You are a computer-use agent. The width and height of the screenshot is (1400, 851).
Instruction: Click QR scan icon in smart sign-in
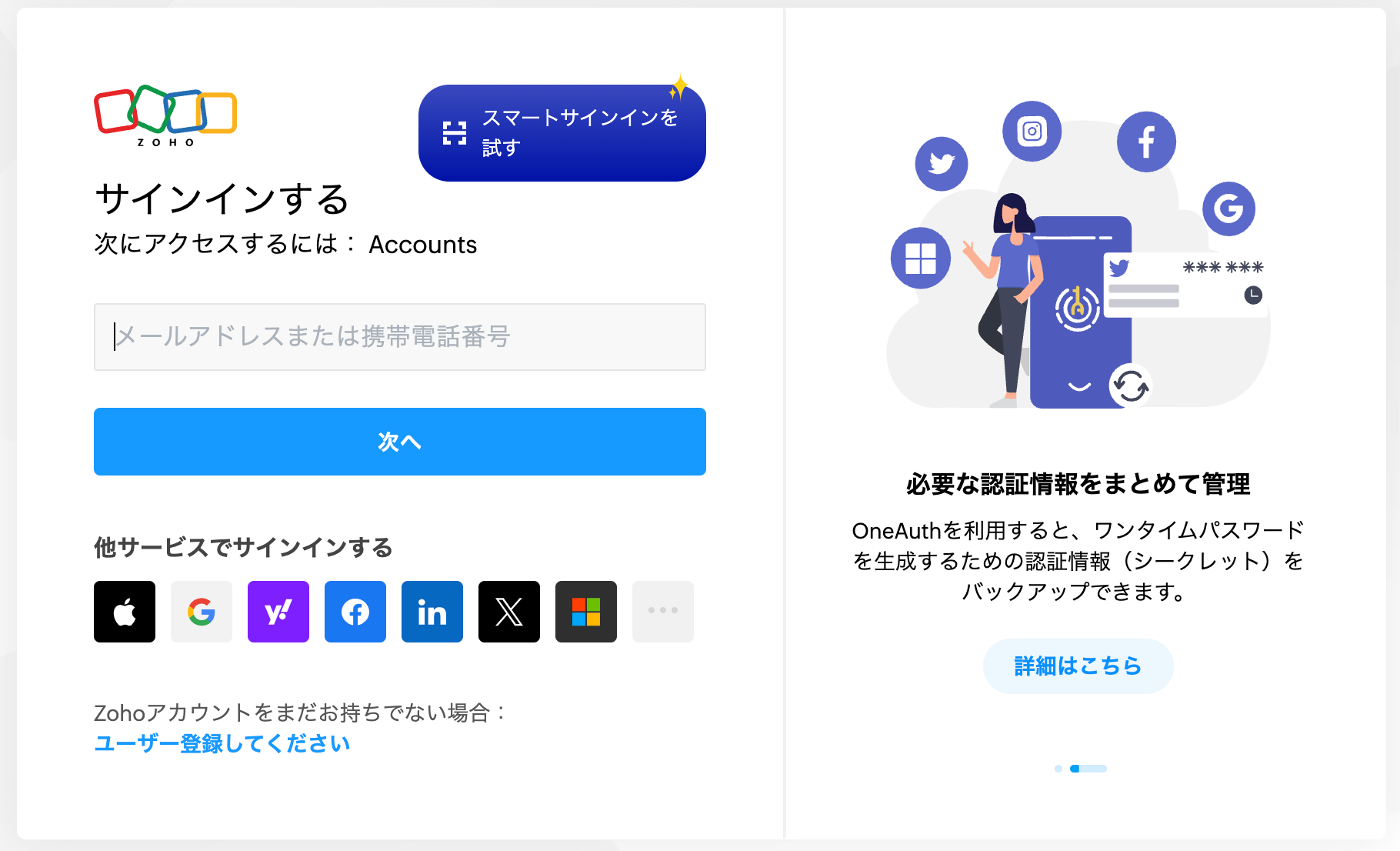pos(455,133)
